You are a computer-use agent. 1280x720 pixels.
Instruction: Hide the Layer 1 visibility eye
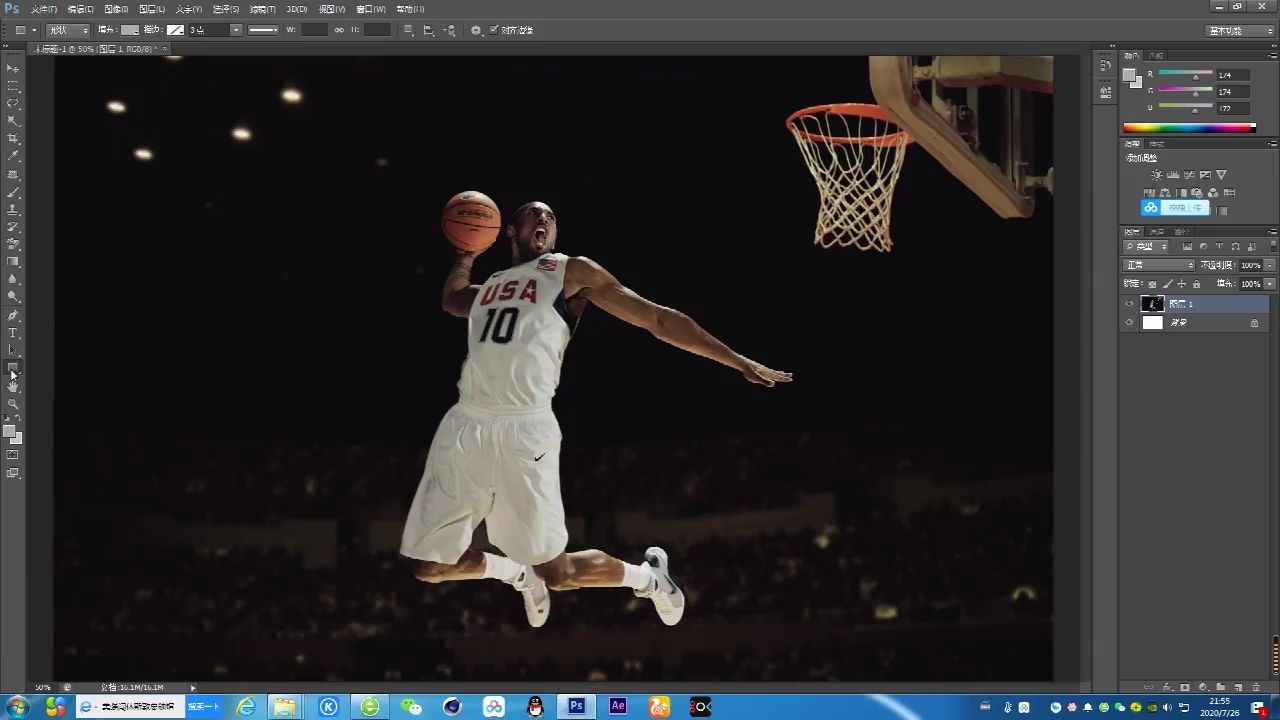pos(1129,304)
